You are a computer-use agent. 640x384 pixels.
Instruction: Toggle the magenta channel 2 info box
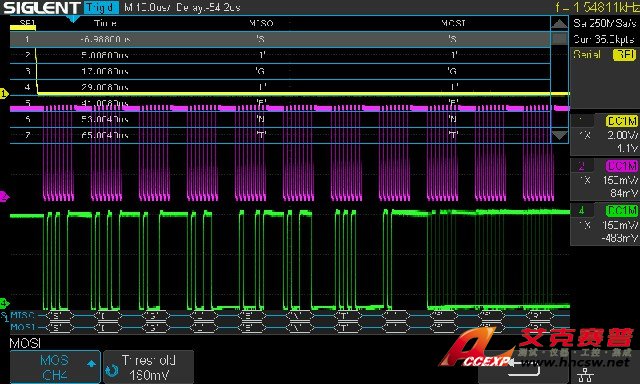click(604, 179)
